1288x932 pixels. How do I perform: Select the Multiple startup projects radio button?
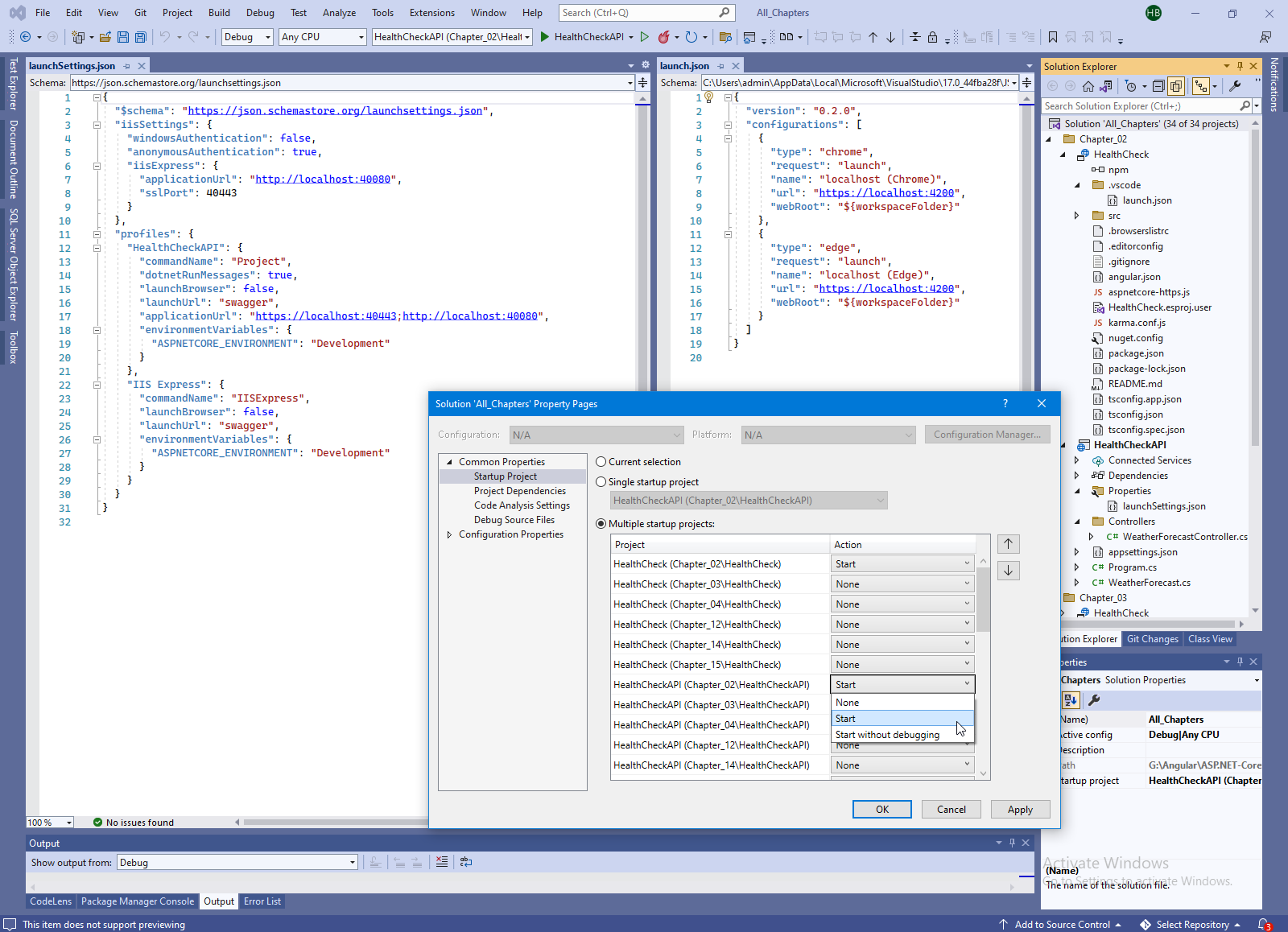click(x=601, y=524)
